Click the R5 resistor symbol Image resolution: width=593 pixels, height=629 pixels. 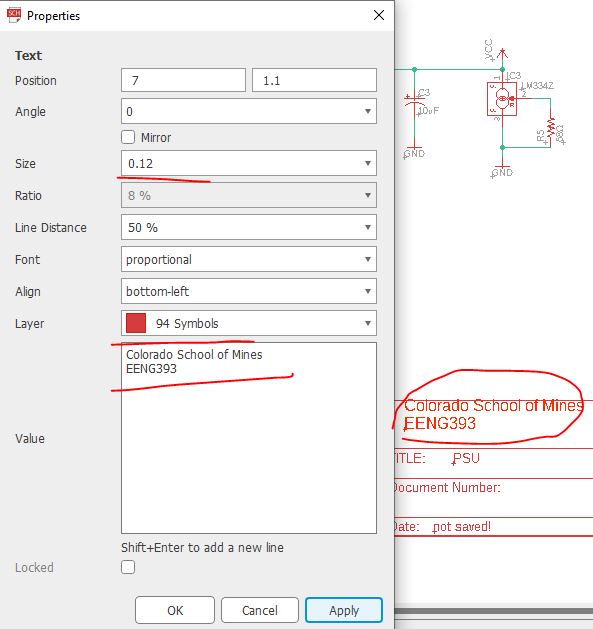coord(551,130)
